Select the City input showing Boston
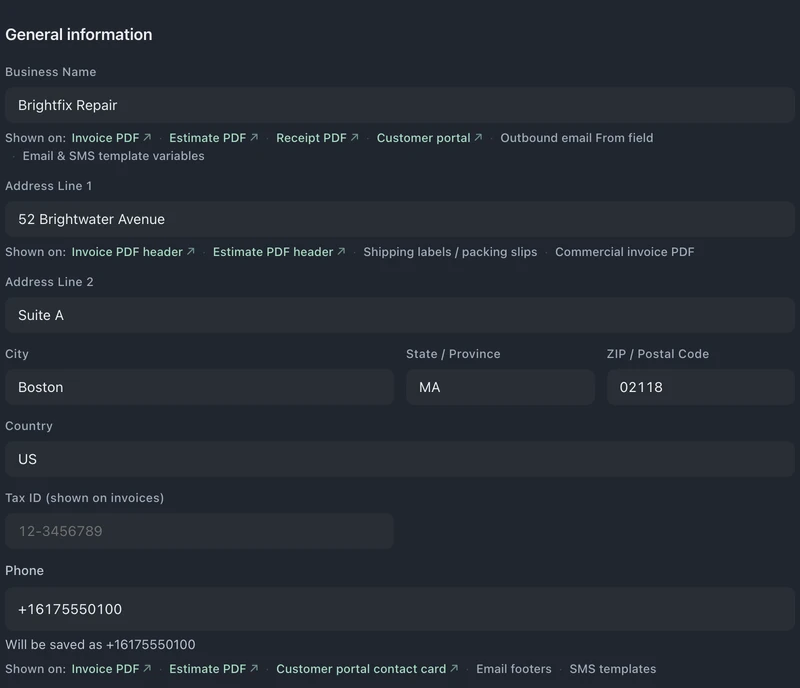 tap(199, 387)
